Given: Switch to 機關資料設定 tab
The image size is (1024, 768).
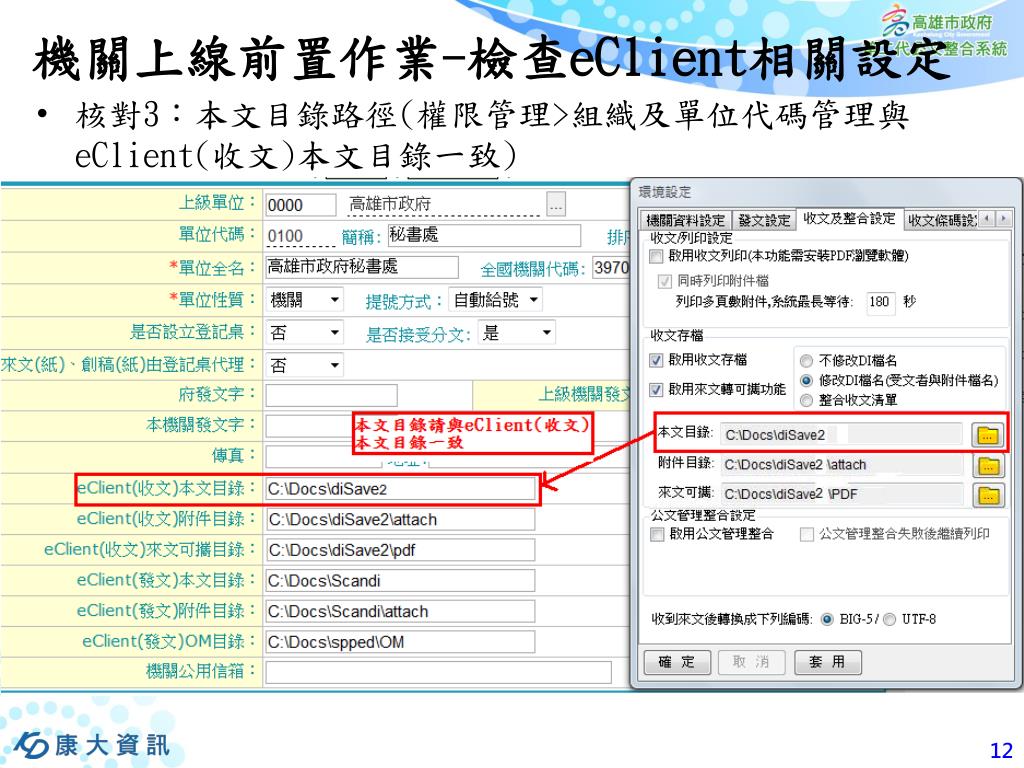Looking at the screenshot, I should click(685, 220).
